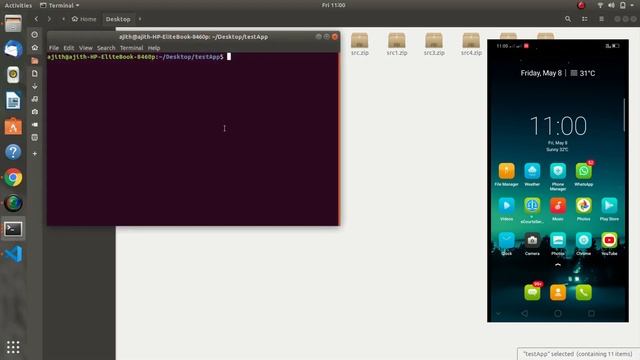Open Music folder in Files sidebar
This screenshot has height=360, width=640.
click(x=35, y=99)
